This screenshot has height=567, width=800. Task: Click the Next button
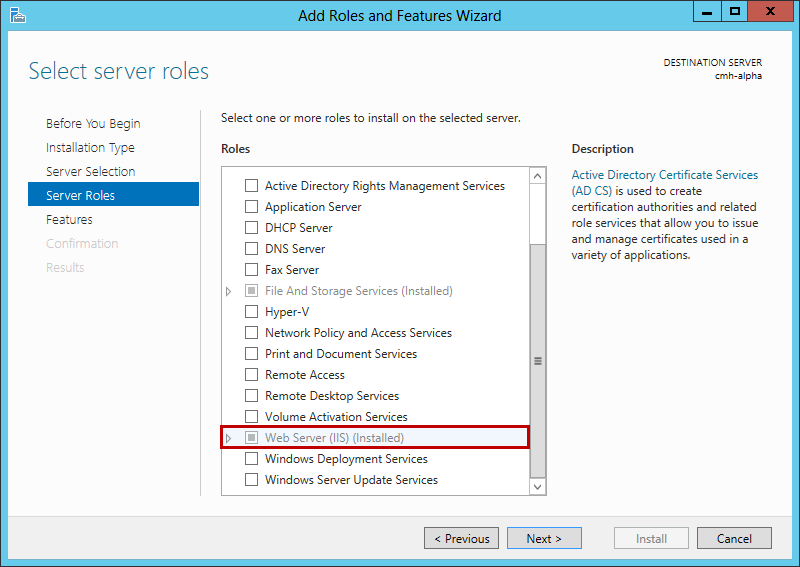click(543, 538)
